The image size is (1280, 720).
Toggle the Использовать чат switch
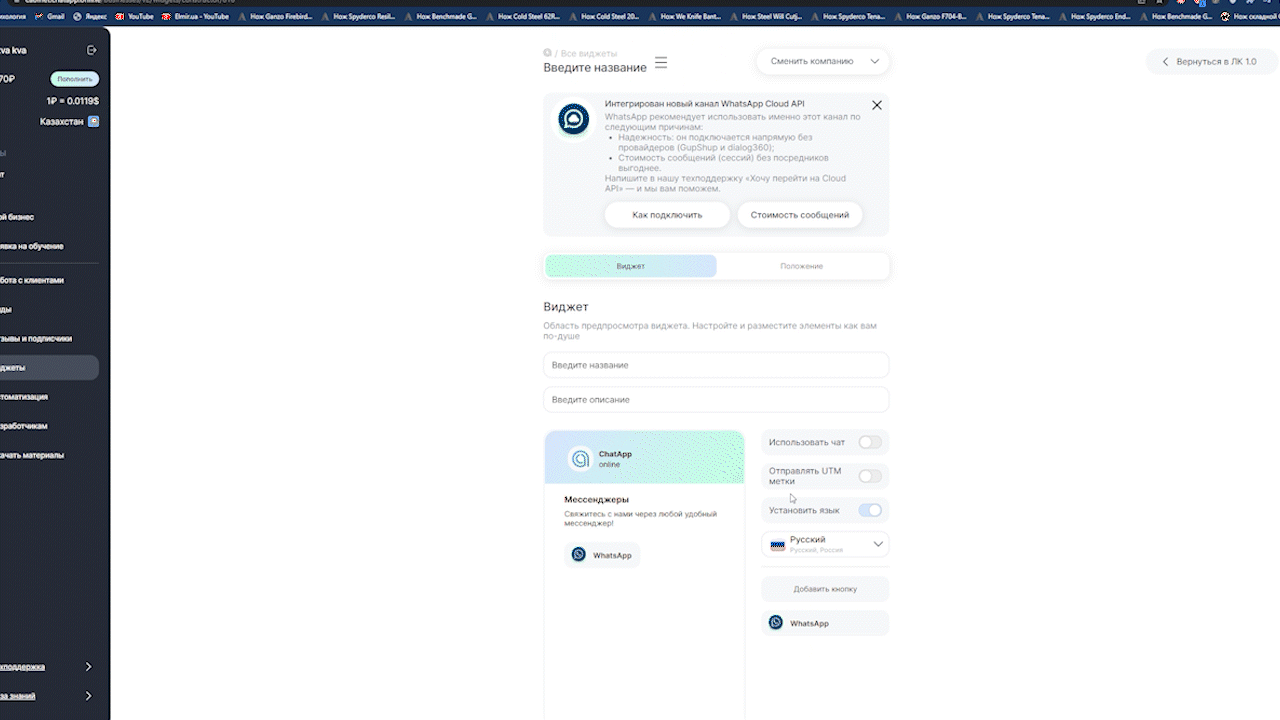[x=870, y=442]
